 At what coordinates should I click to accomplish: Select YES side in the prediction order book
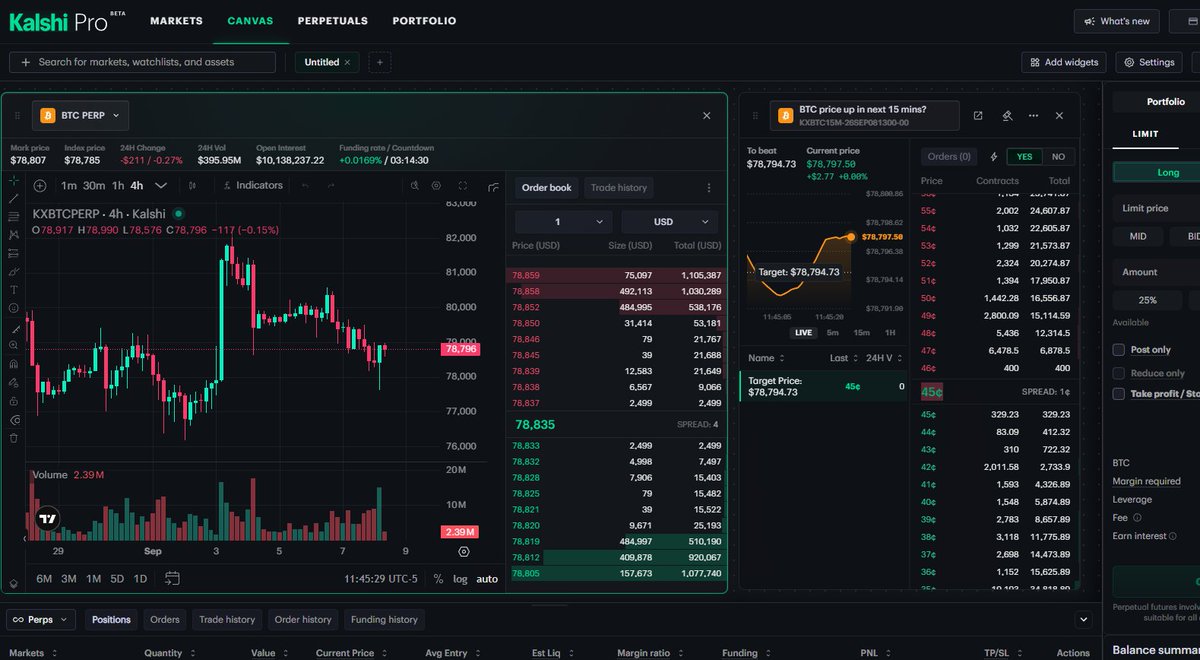(x=1025, y=157)
